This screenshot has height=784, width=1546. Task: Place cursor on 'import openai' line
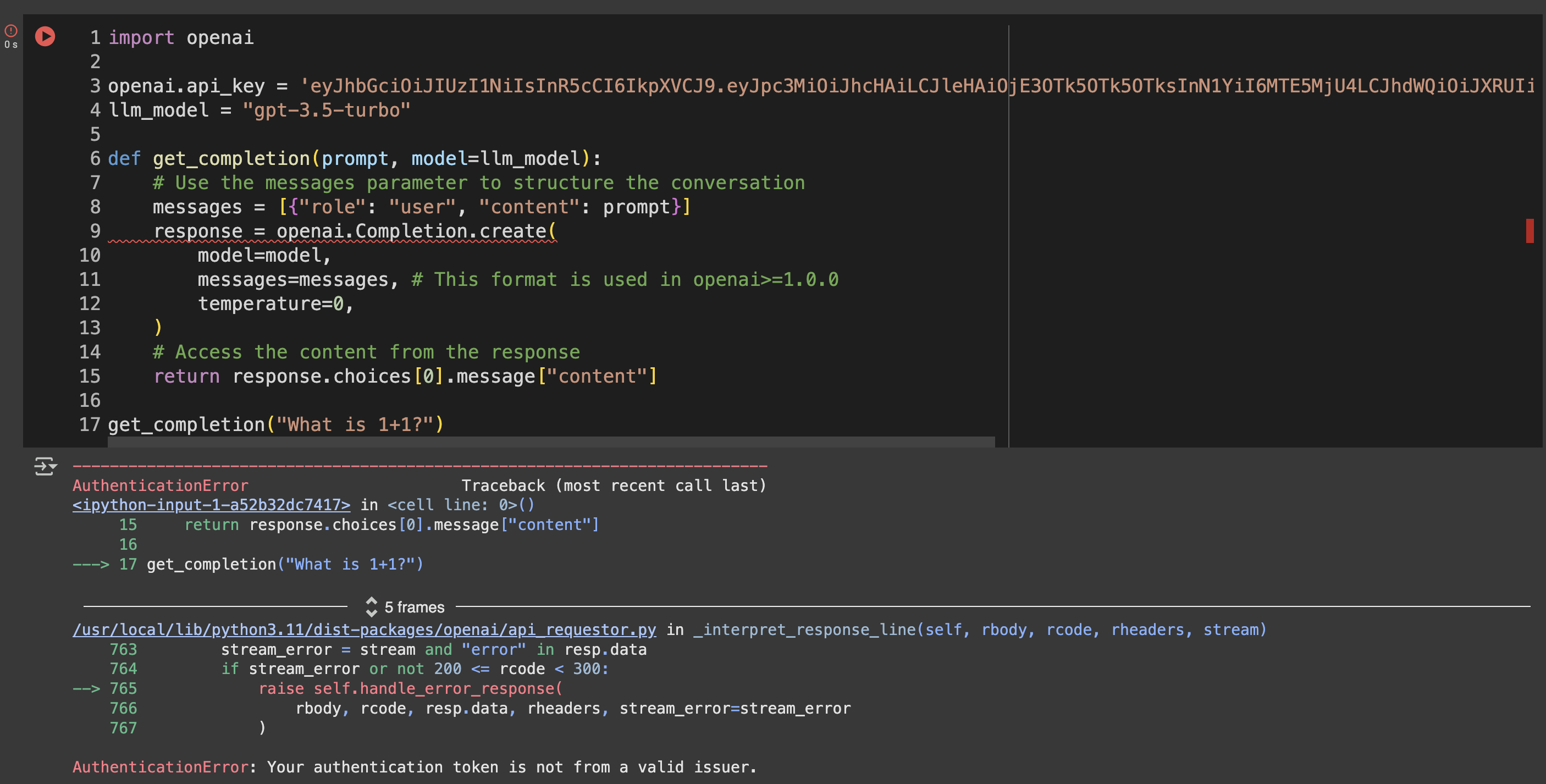pos(181,38)
